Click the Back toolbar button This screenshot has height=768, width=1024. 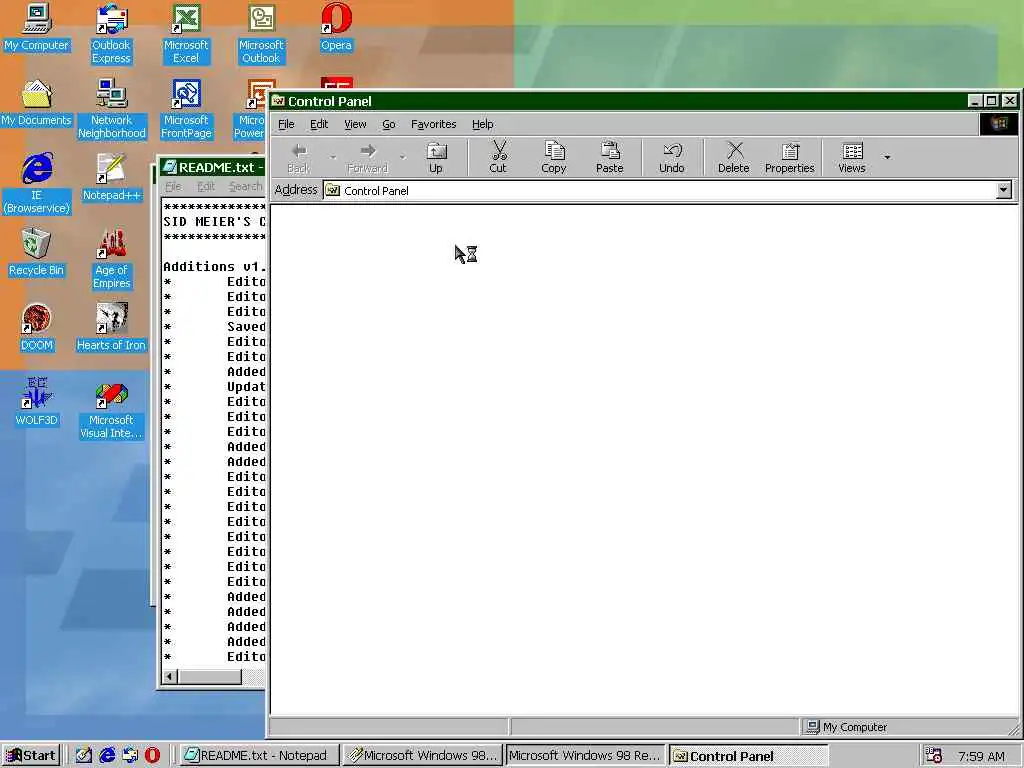click(299, 158)
